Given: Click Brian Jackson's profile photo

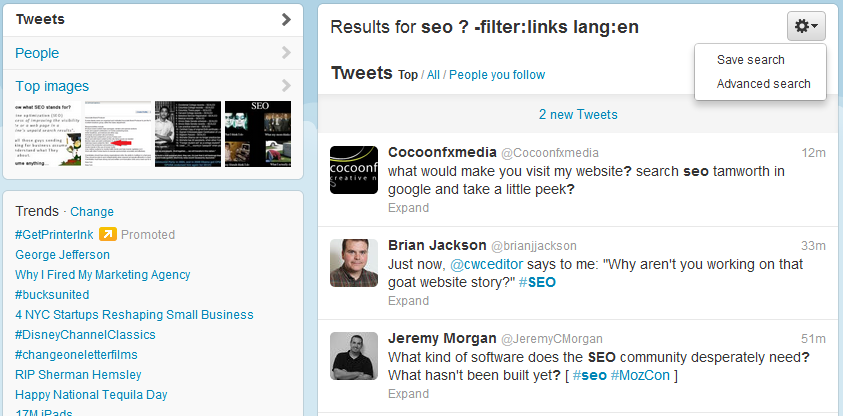Looking at the screenshot, I should tap(354, 263).
